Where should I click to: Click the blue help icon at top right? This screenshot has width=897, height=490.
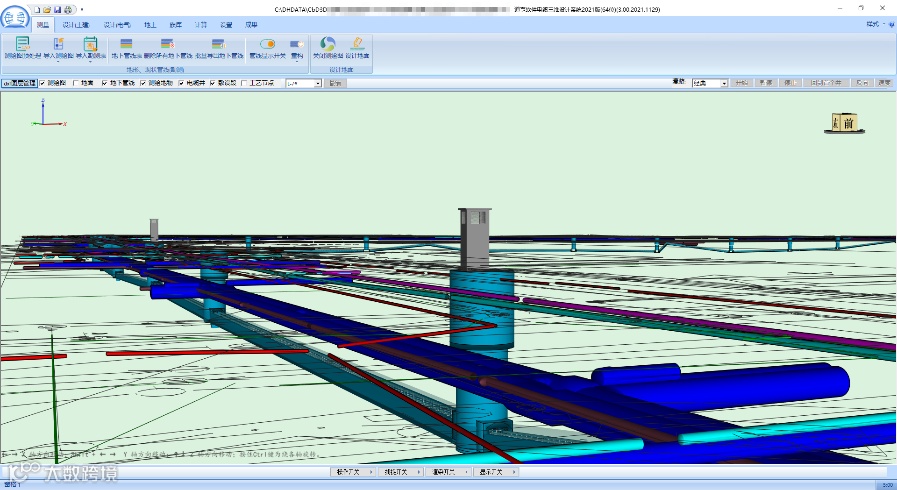(x=891, y=25)
